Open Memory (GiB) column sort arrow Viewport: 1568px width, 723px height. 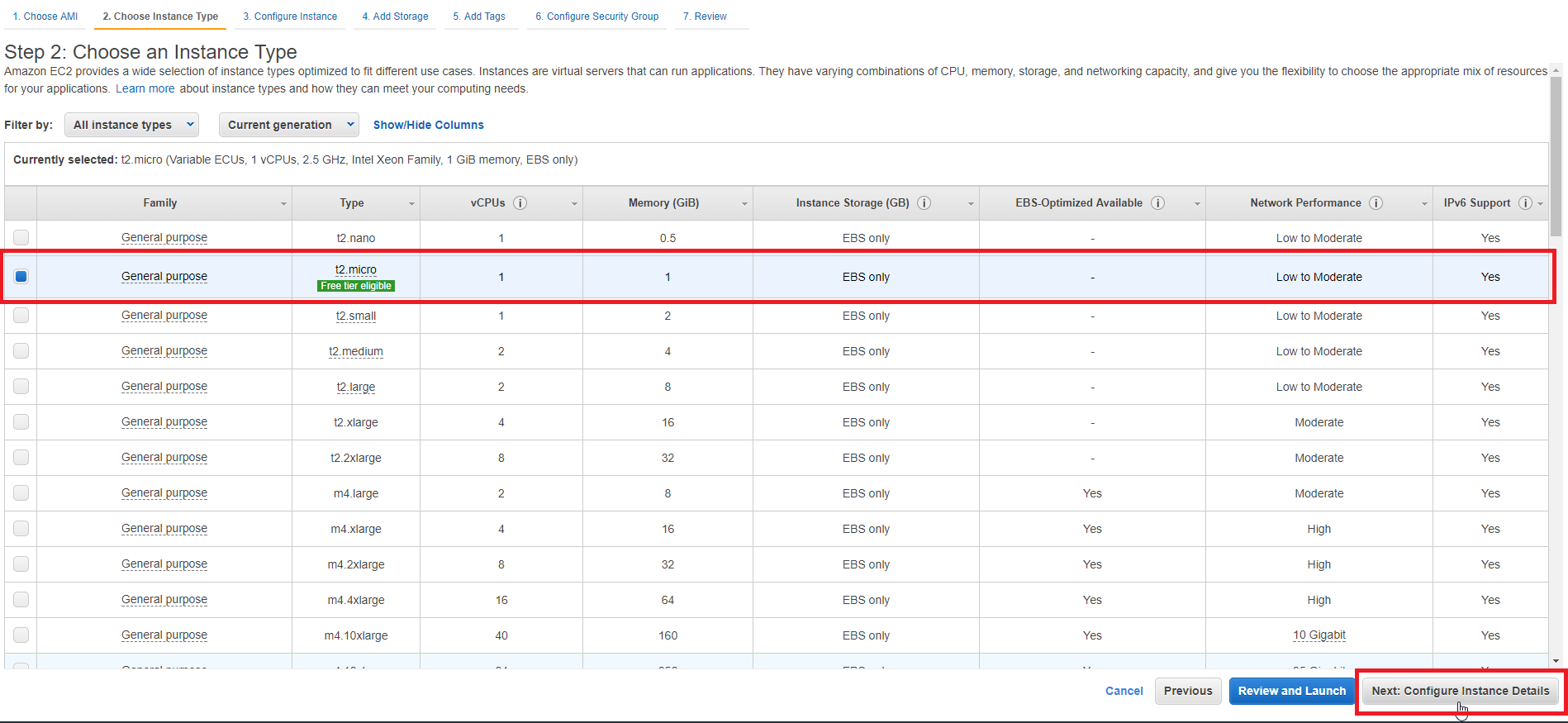[x=744, y=204]
